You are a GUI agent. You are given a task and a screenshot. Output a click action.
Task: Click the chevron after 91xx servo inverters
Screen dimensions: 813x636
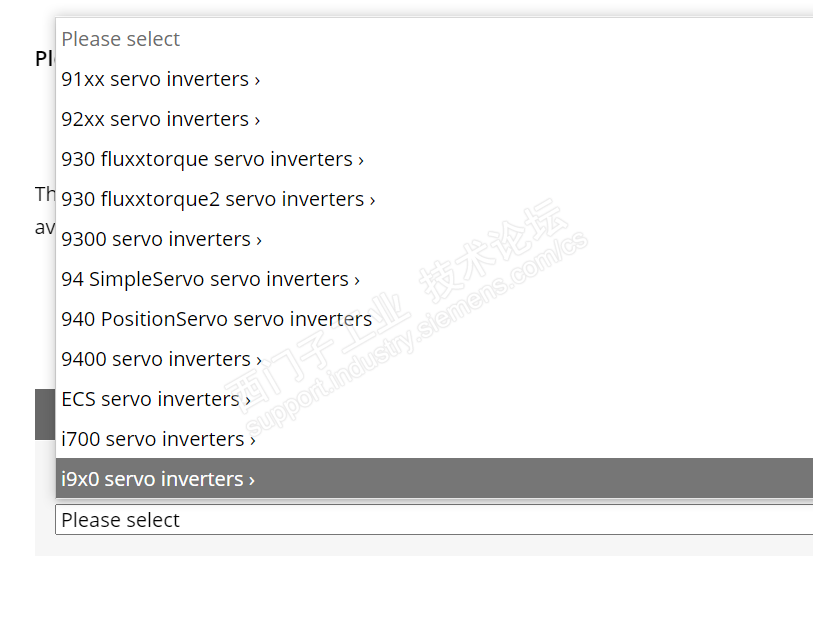(257, 80)
